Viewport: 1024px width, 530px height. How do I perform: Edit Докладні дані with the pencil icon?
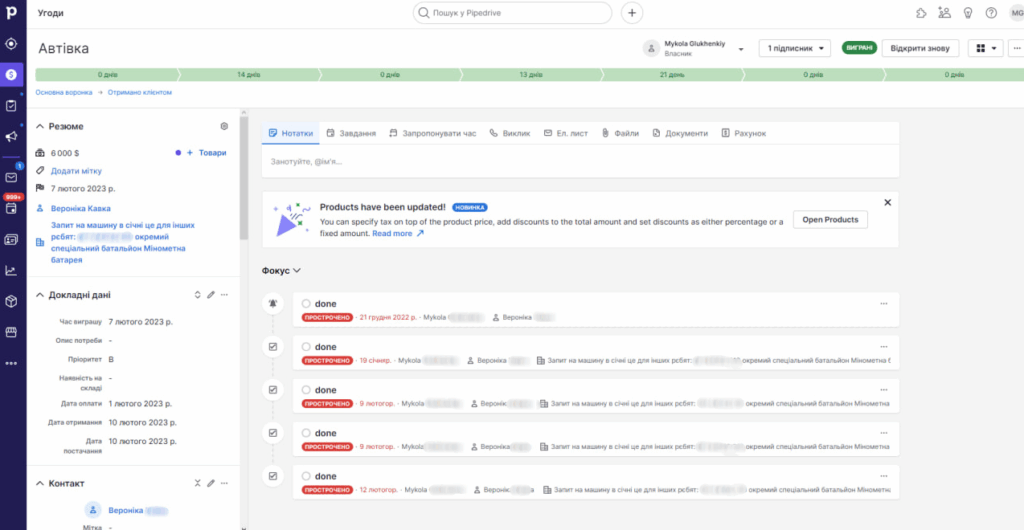[x=210, y=295]
